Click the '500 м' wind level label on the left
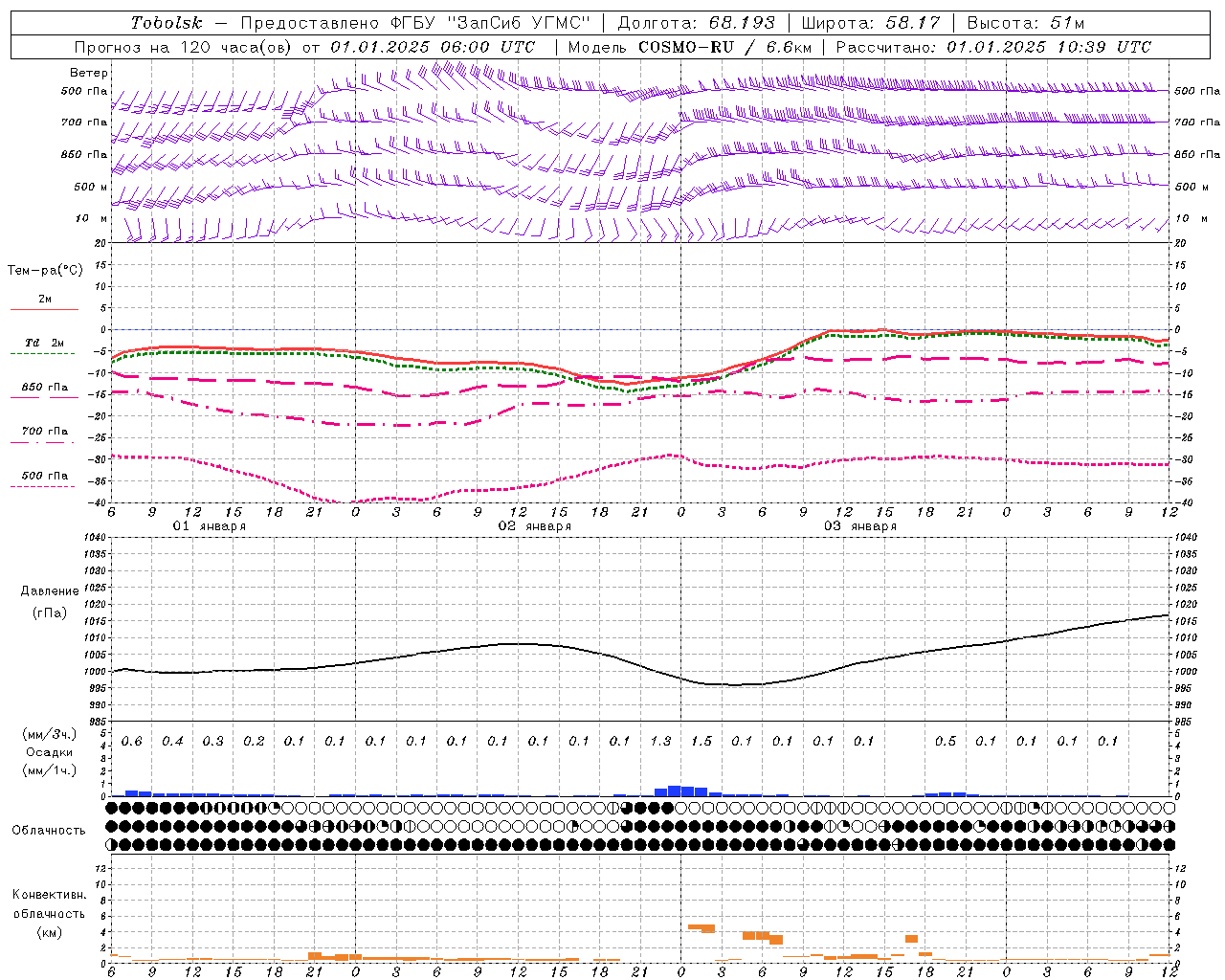Image resolution: width=1225 pixels, height=980 pixels. (x=92, y=188)
